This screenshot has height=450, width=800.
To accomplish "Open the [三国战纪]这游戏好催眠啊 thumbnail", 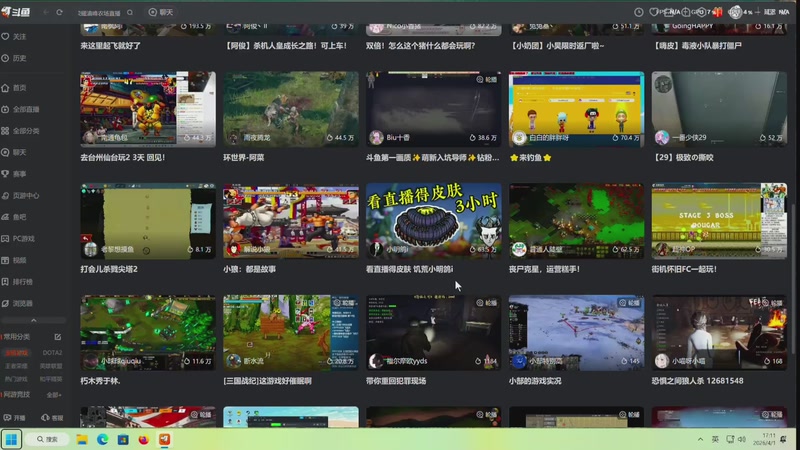I will (x=291, y=333).
